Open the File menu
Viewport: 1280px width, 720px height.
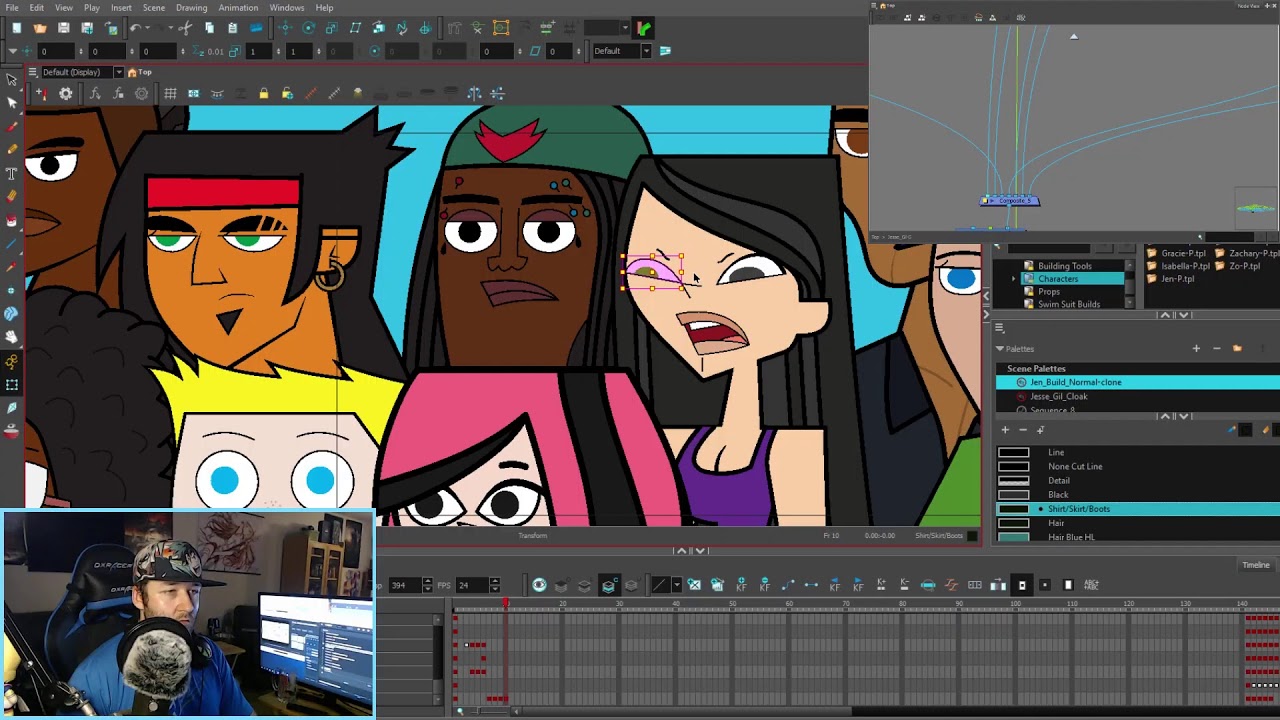[12, 7]
